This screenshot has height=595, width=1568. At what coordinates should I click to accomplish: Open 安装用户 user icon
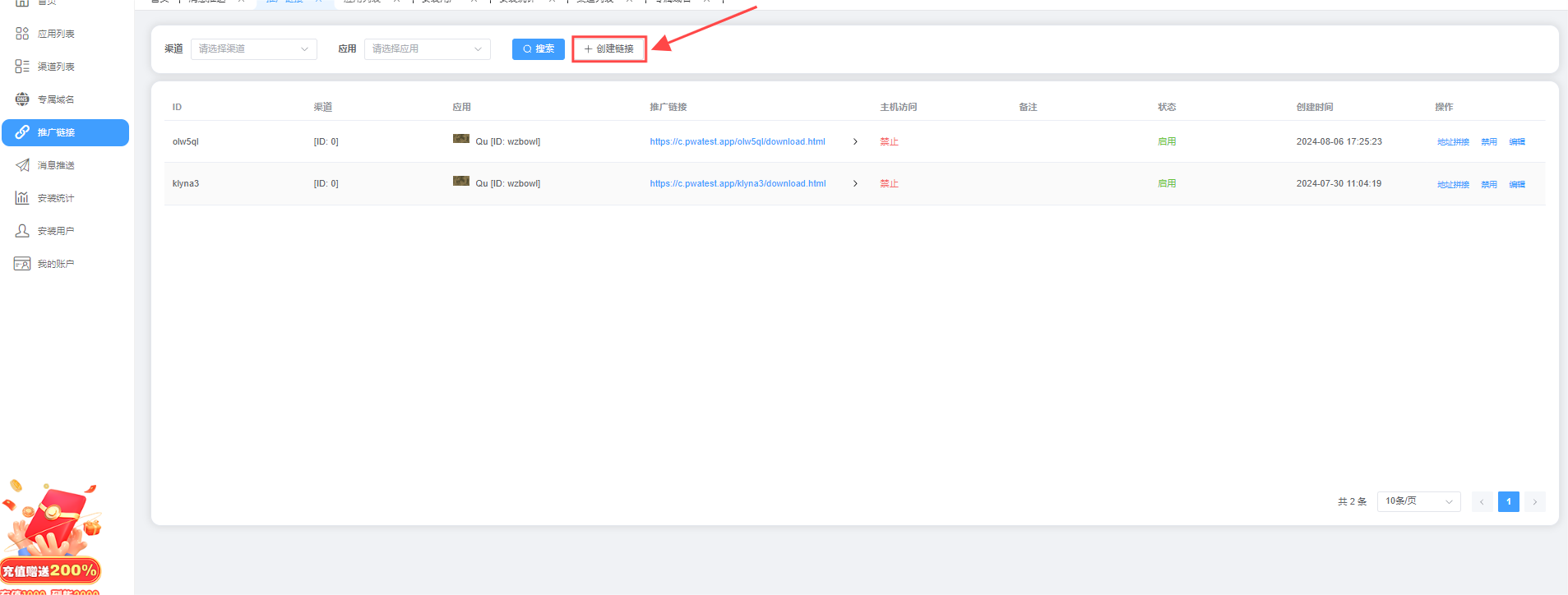pos(22,231)
